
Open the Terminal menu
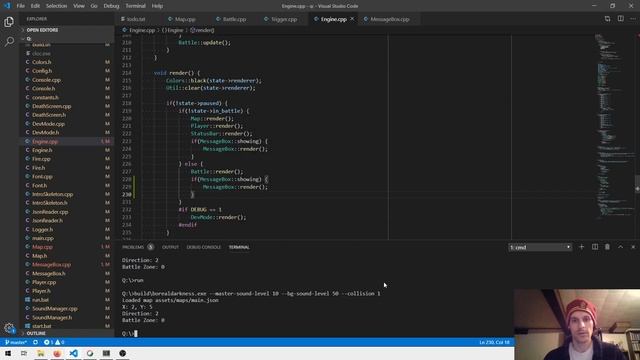[x=136, y=6]
